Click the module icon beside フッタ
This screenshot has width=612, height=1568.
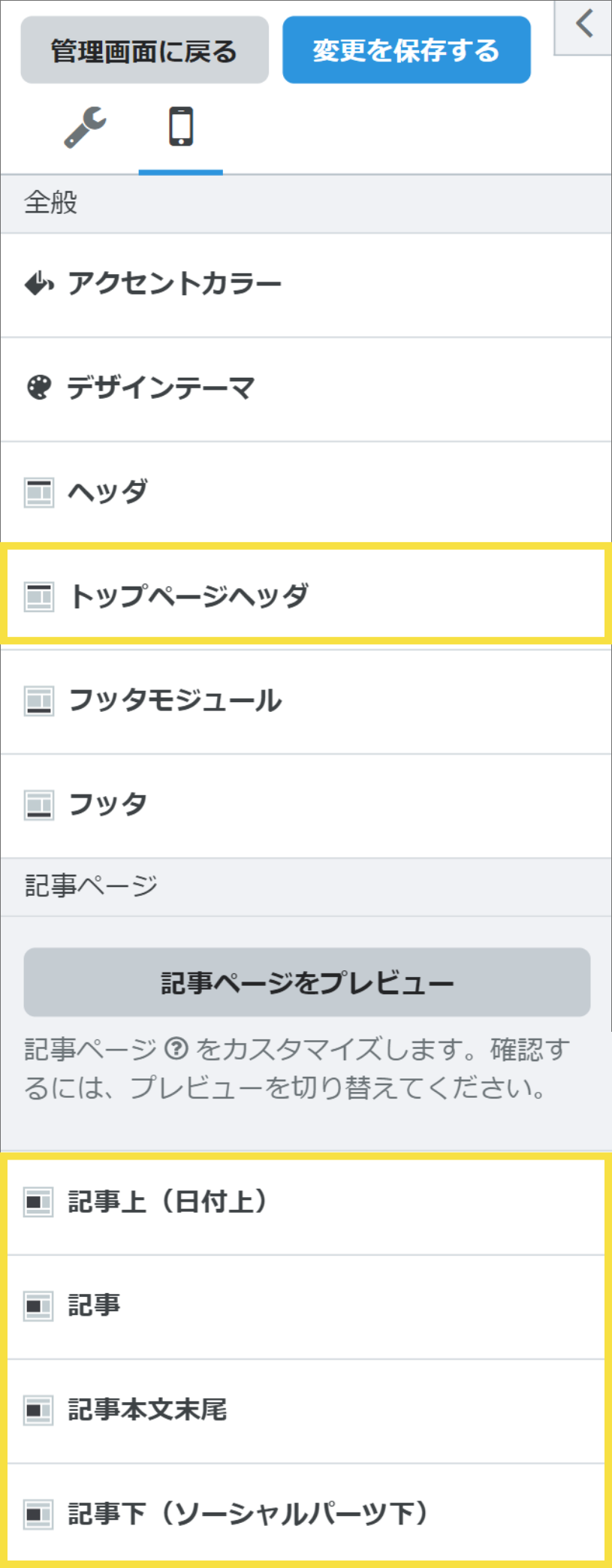pyautogui.click(x=38, y=804)
